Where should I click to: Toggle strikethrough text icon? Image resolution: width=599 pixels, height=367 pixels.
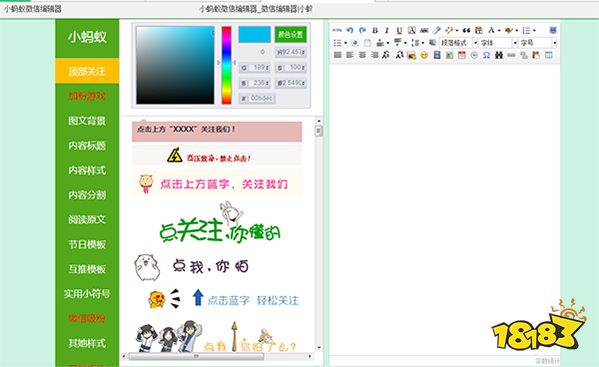[x=424, y=30]
